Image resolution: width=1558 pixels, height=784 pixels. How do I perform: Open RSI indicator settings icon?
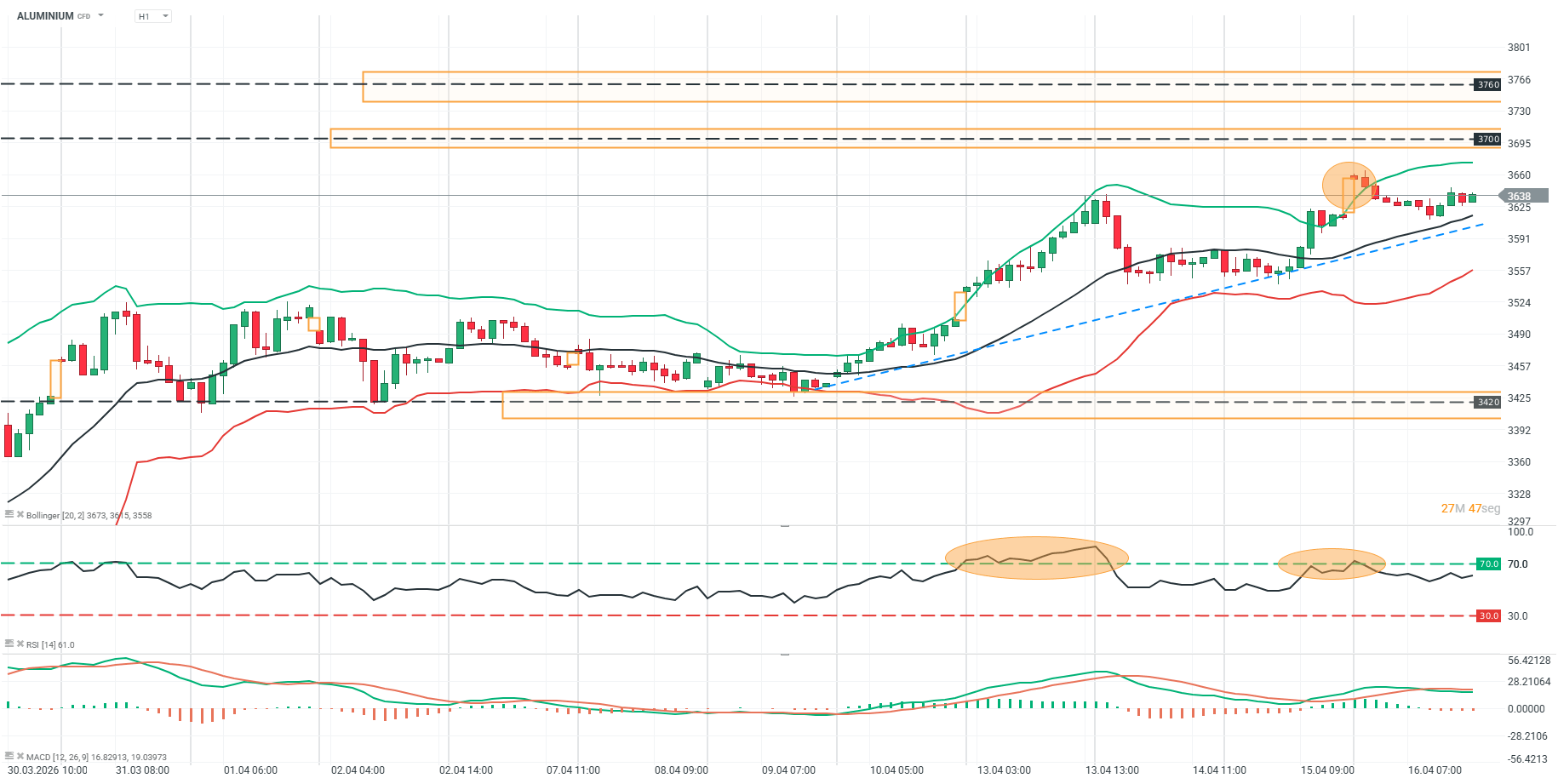9,644
